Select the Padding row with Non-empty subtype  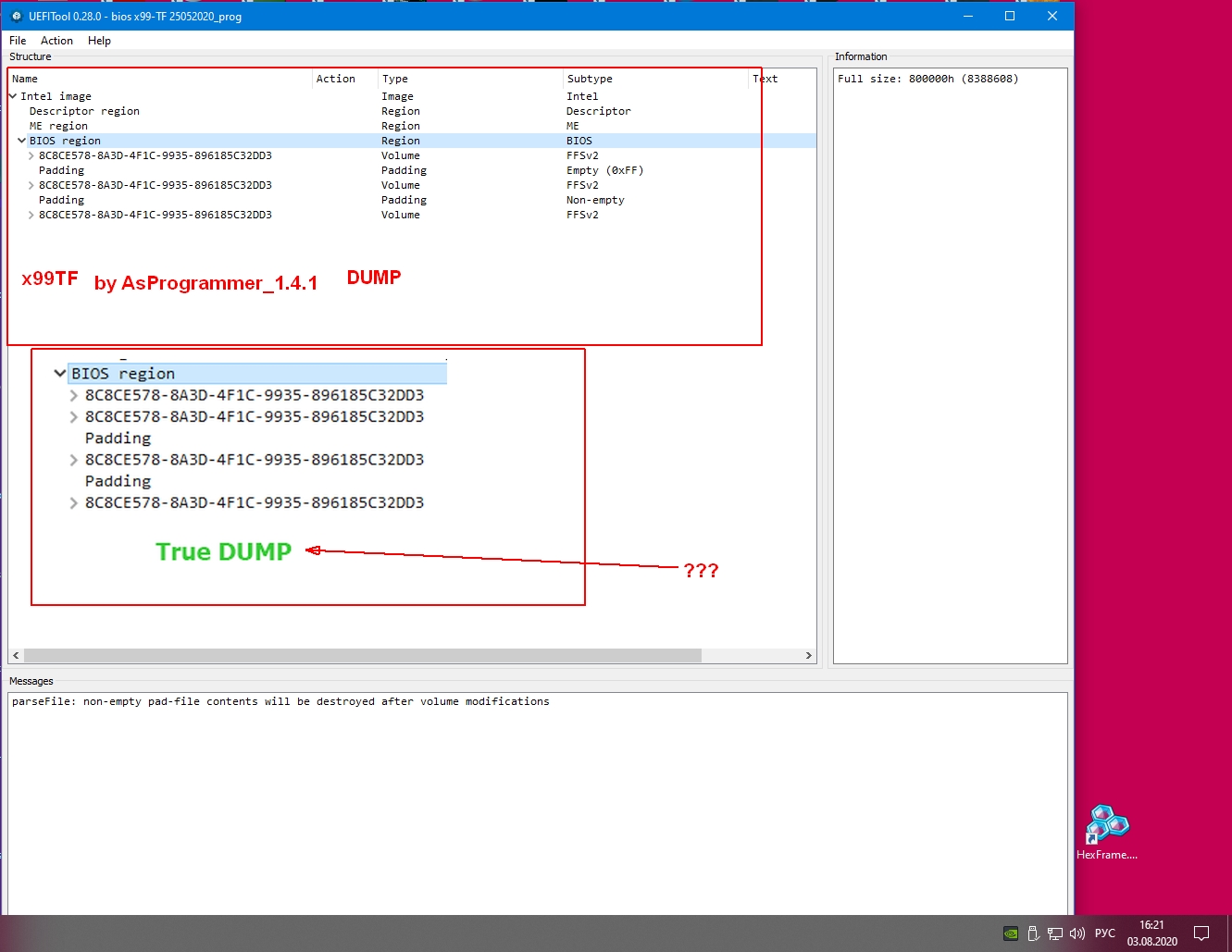412,200
